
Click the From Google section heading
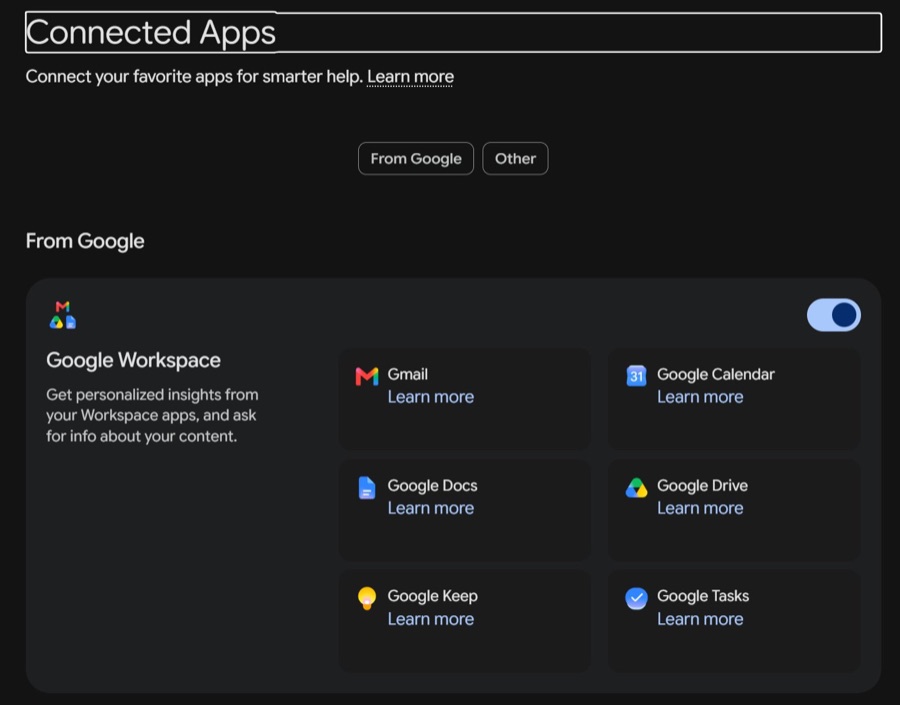[x=85, y=241]
